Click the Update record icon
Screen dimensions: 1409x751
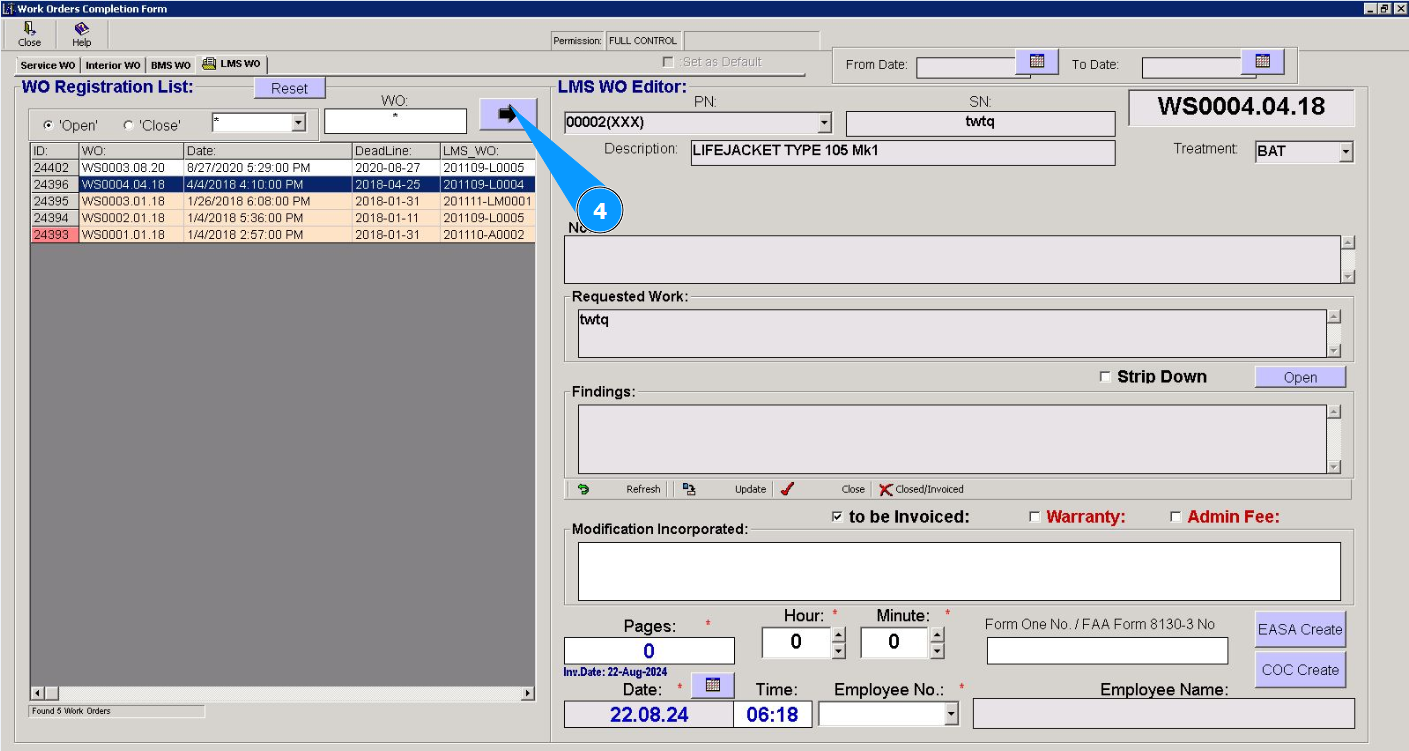pos(689,489)
